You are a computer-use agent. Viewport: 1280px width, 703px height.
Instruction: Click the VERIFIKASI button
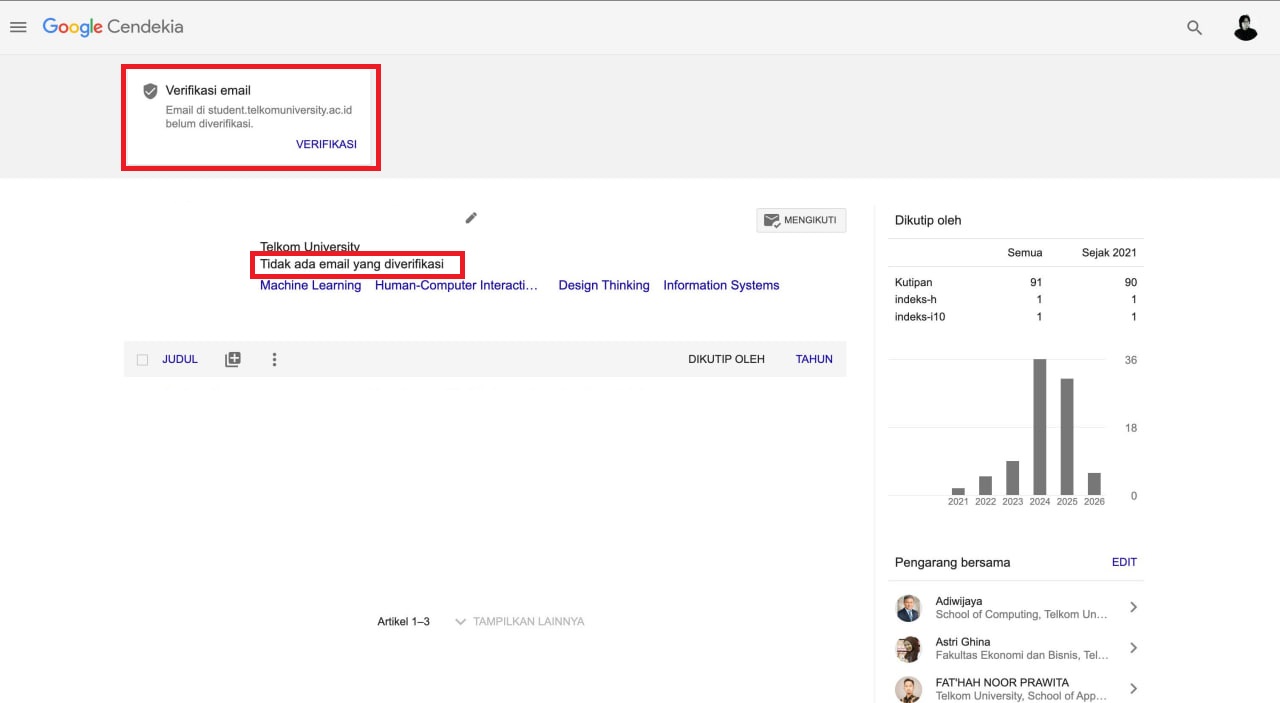326,144
